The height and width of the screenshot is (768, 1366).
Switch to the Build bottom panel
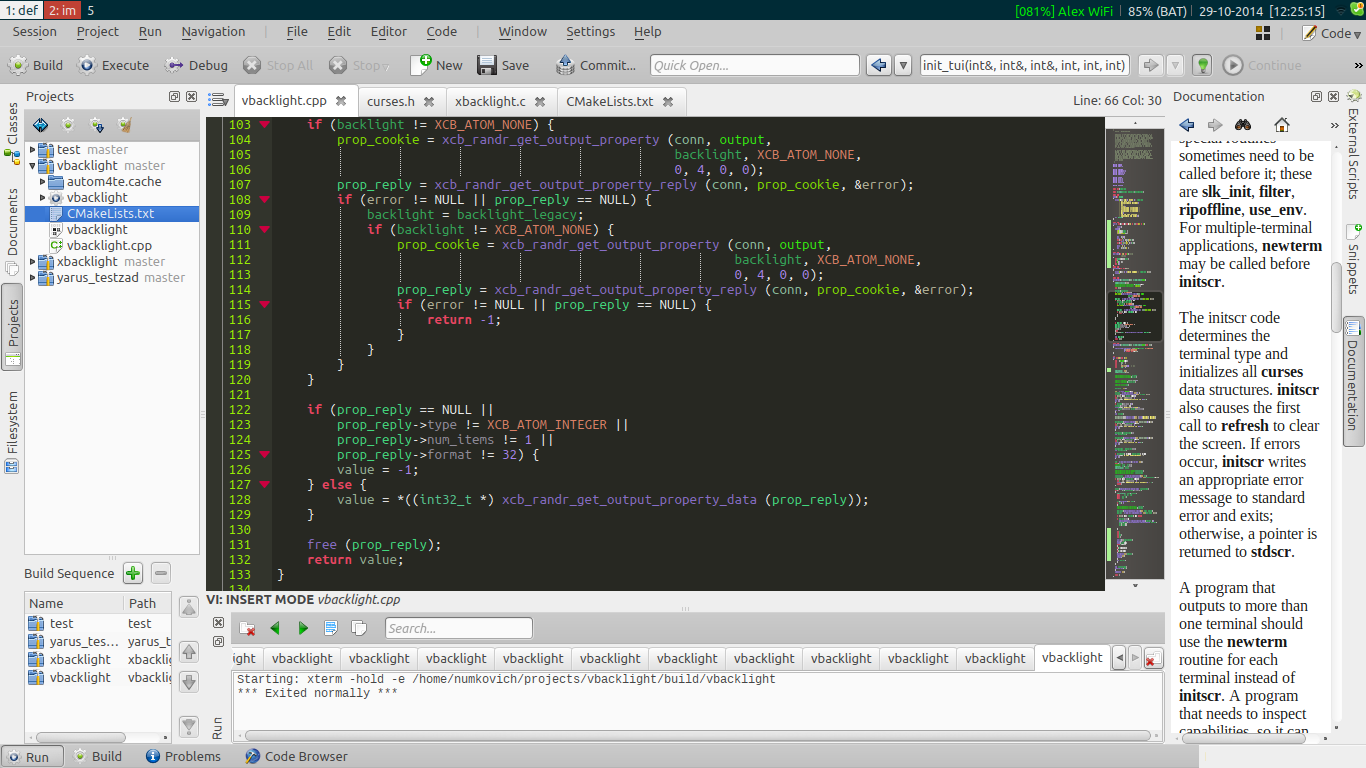pos(97,756)
